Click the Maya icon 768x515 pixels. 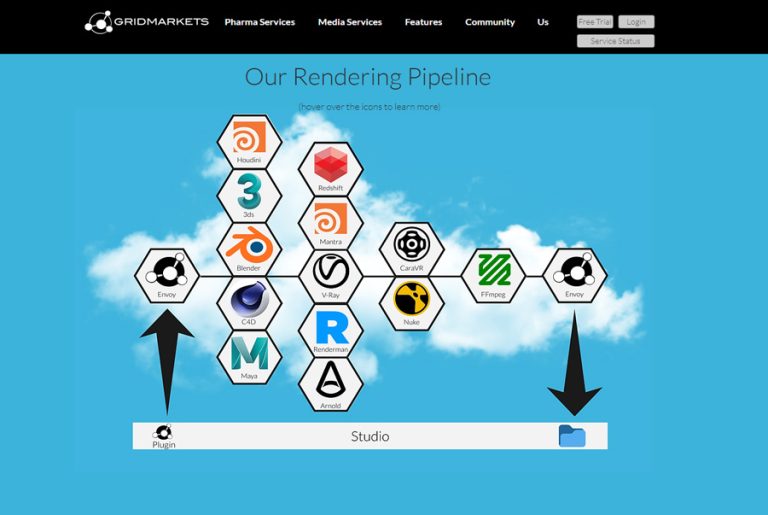(249, 356)
